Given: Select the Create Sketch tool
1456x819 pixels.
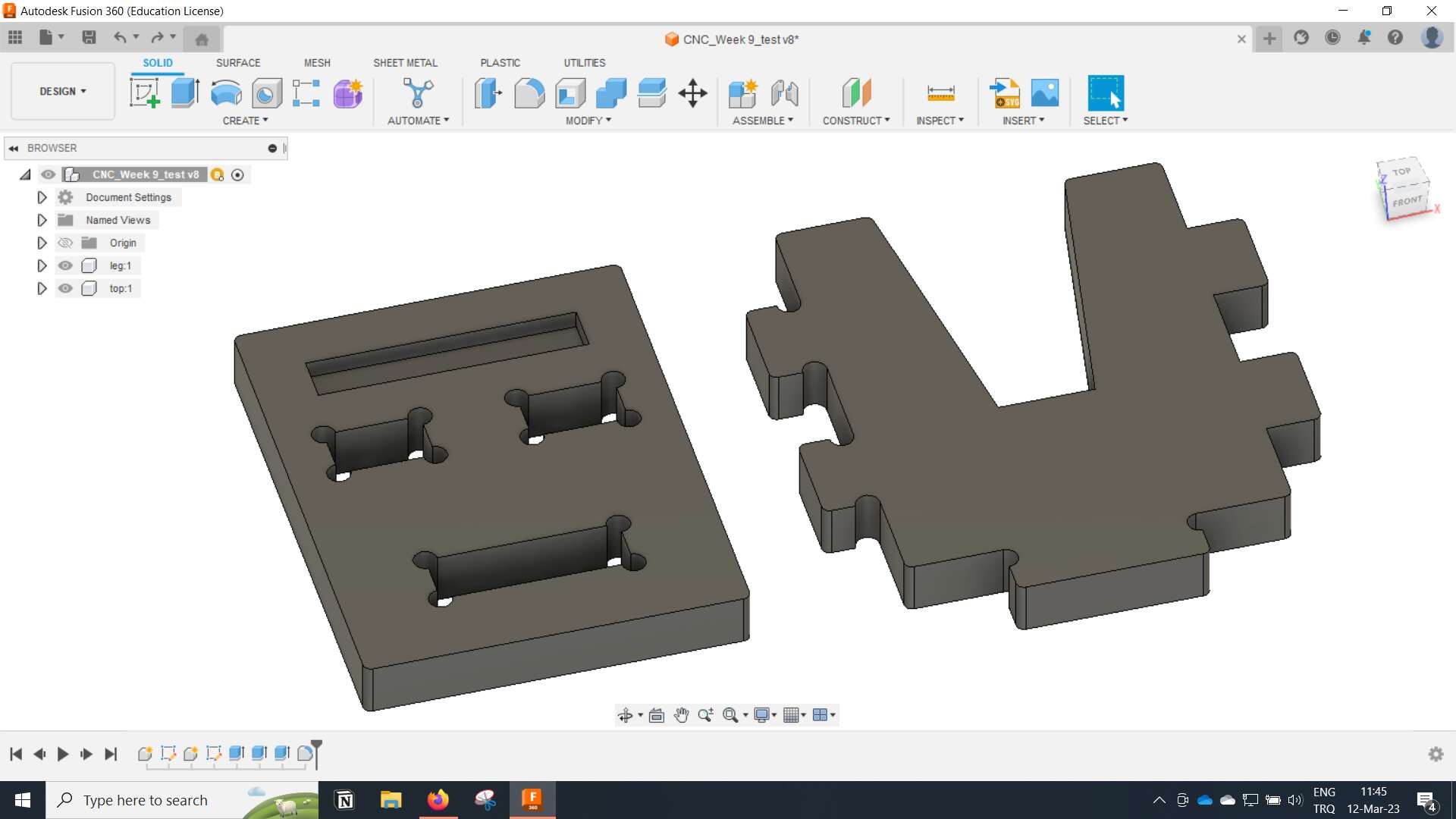Looking at the screenshot, I should [x=144, y=93].
